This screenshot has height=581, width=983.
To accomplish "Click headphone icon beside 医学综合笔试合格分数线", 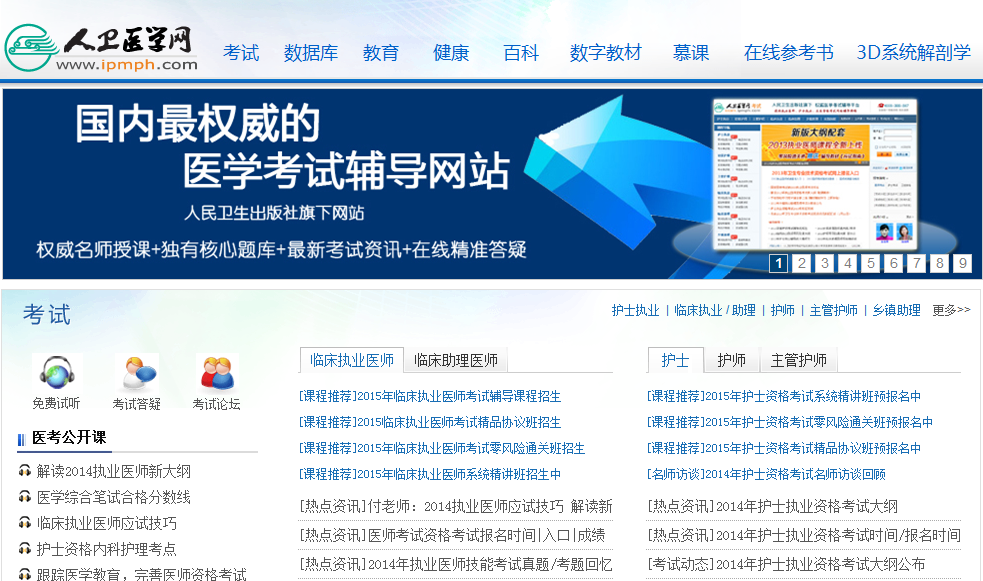I will [25, 497].
